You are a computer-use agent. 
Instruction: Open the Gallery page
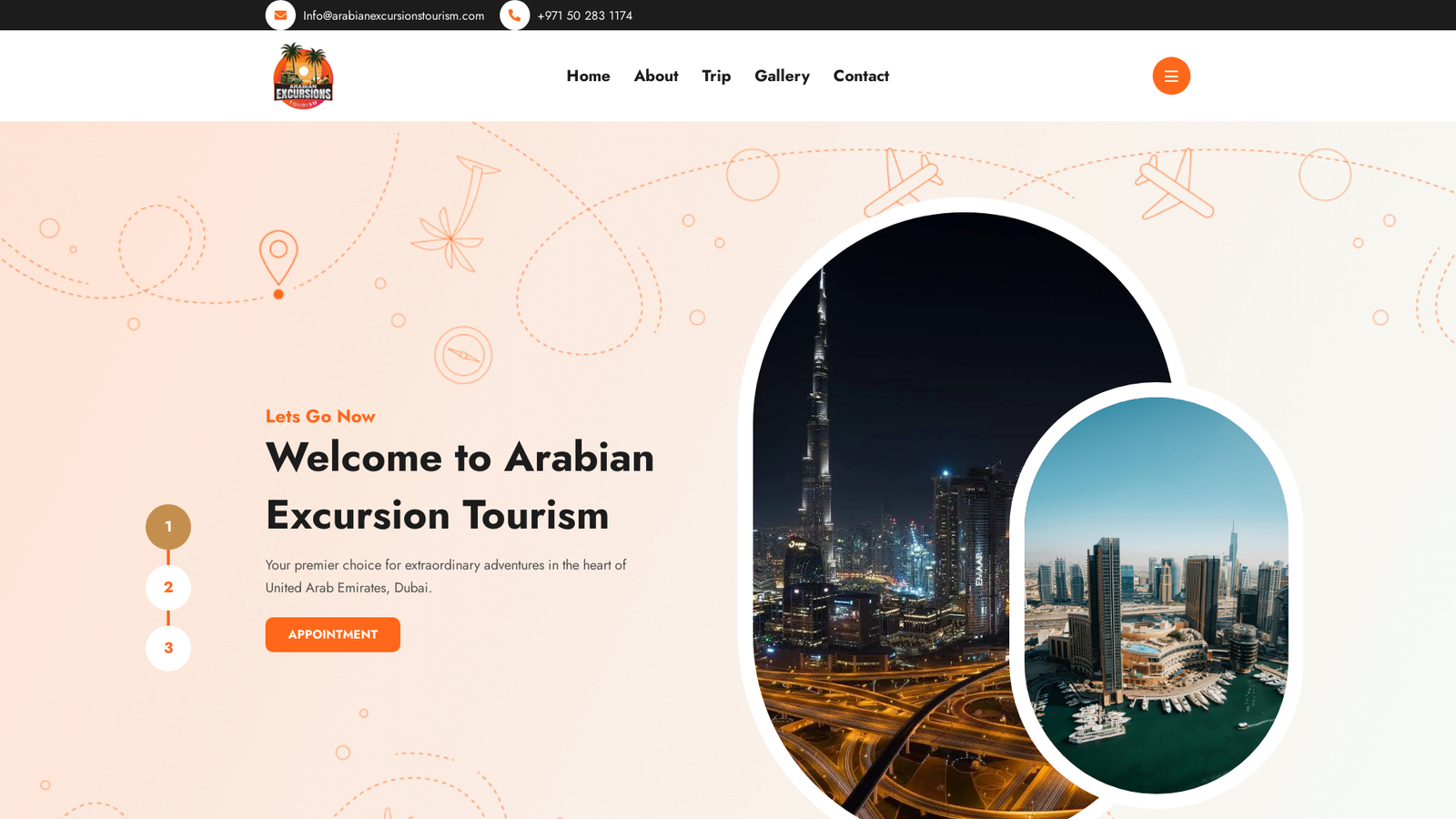click(782, 76)
